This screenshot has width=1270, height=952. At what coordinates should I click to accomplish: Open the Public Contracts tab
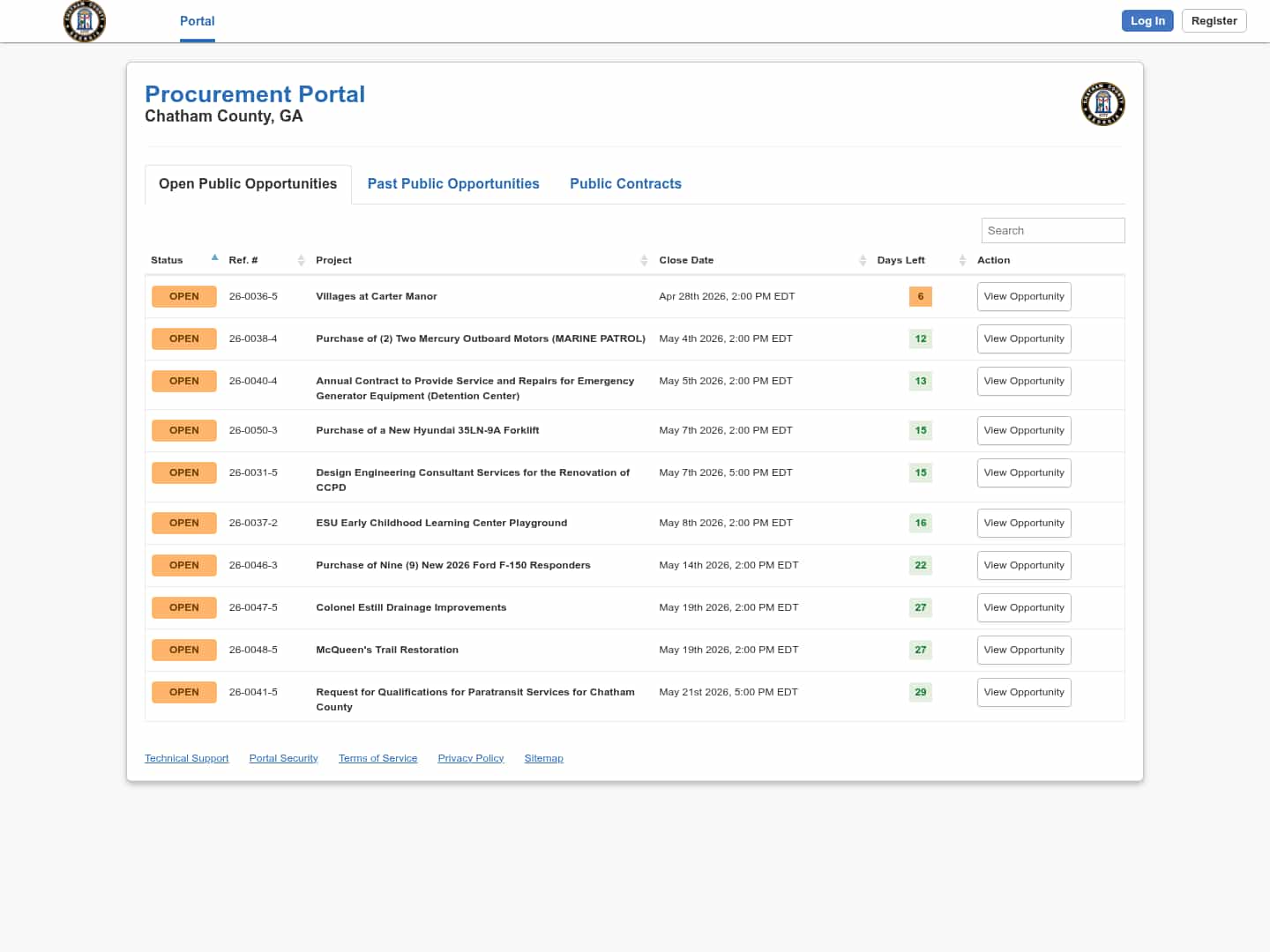[x=625, y=184]
